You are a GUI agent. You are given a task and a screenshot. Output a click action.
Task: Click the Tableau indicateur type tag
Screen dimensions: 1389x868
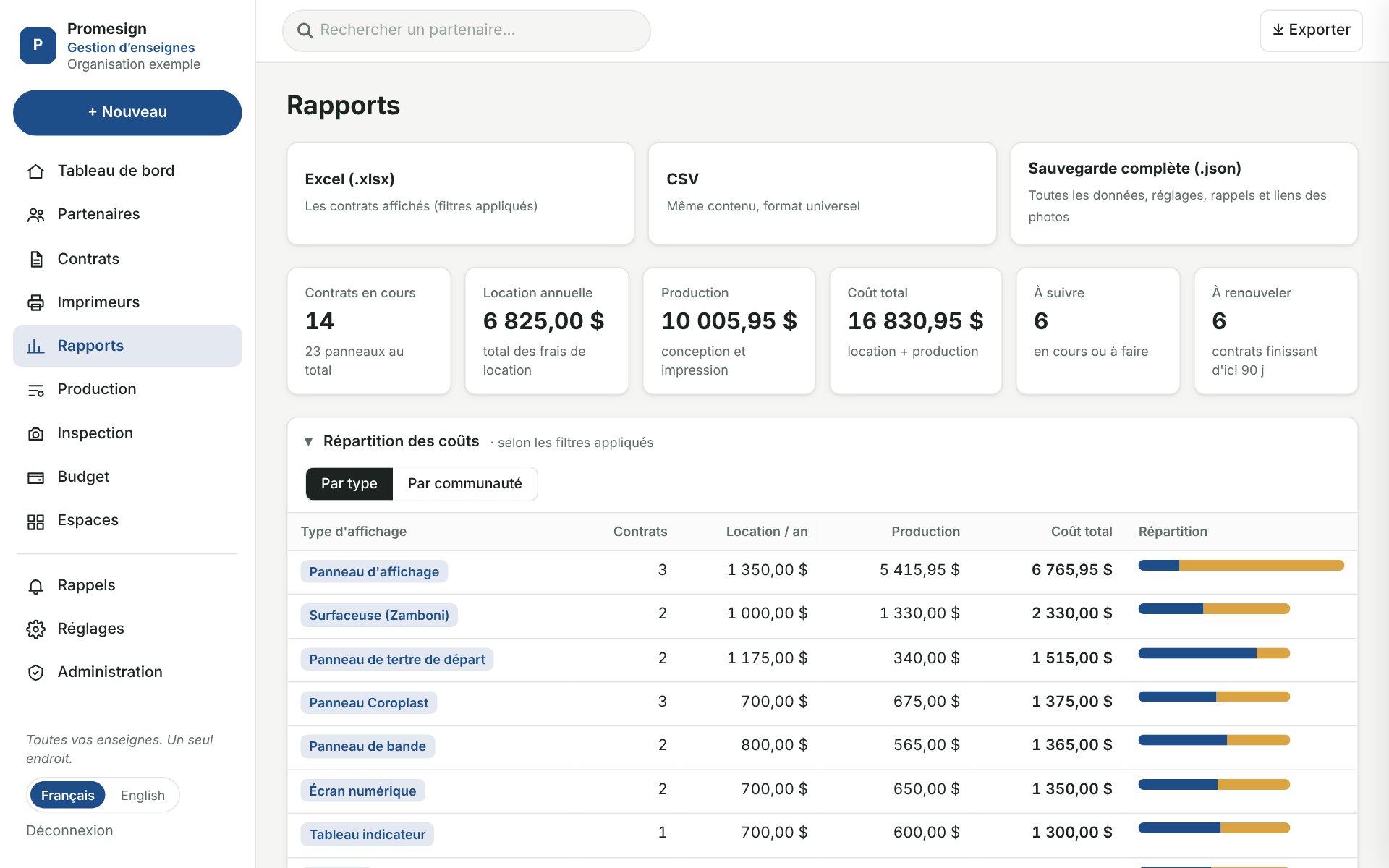(x=368, y=834)
